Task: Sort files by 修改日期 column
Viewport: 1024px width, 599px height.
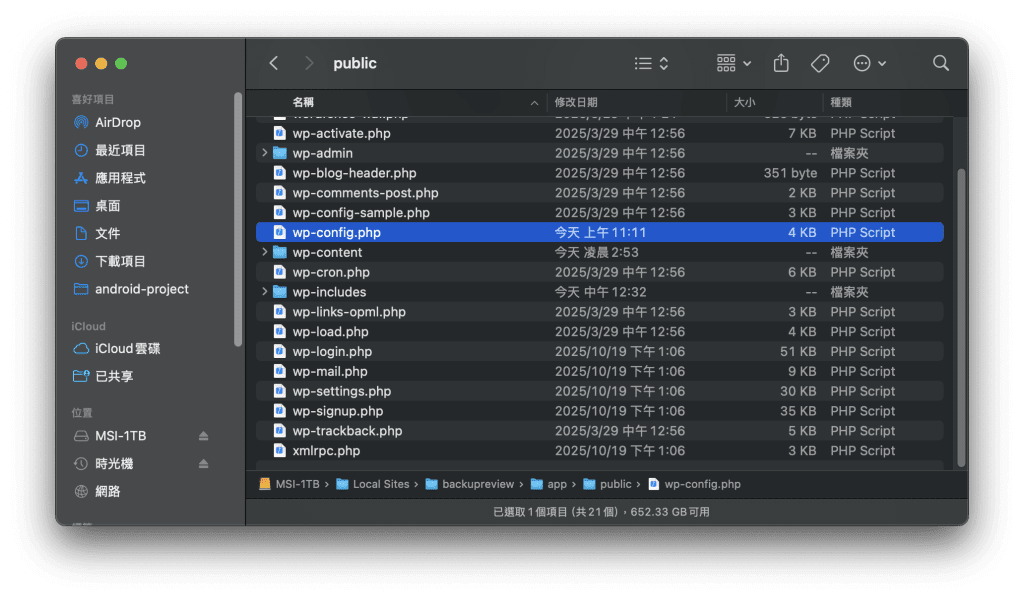Action: tap(576, 102)
